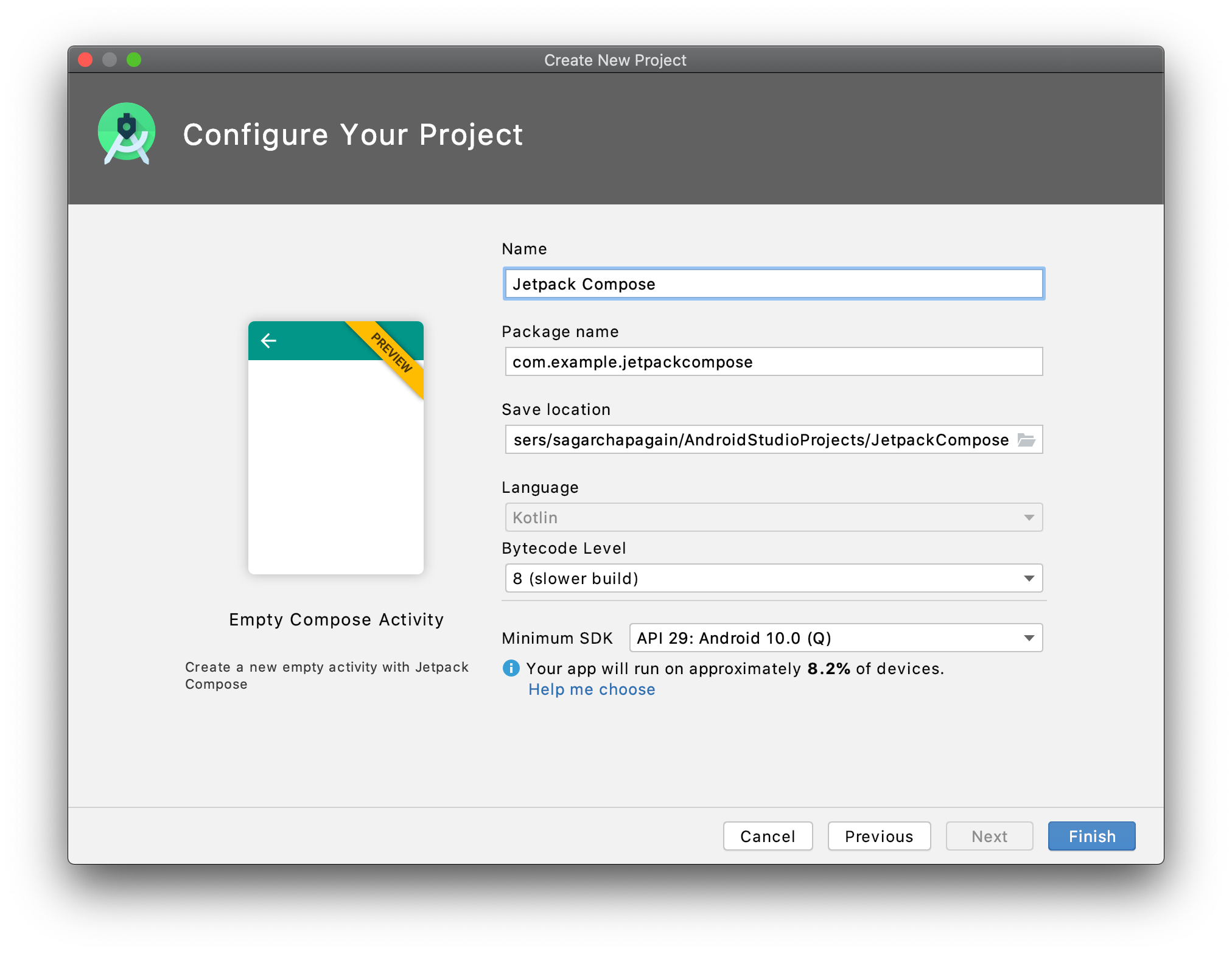Click the yellow PREVIEW ribbon badge
The height and width of the screenshot is (954, 1232).
click(391, 353)
